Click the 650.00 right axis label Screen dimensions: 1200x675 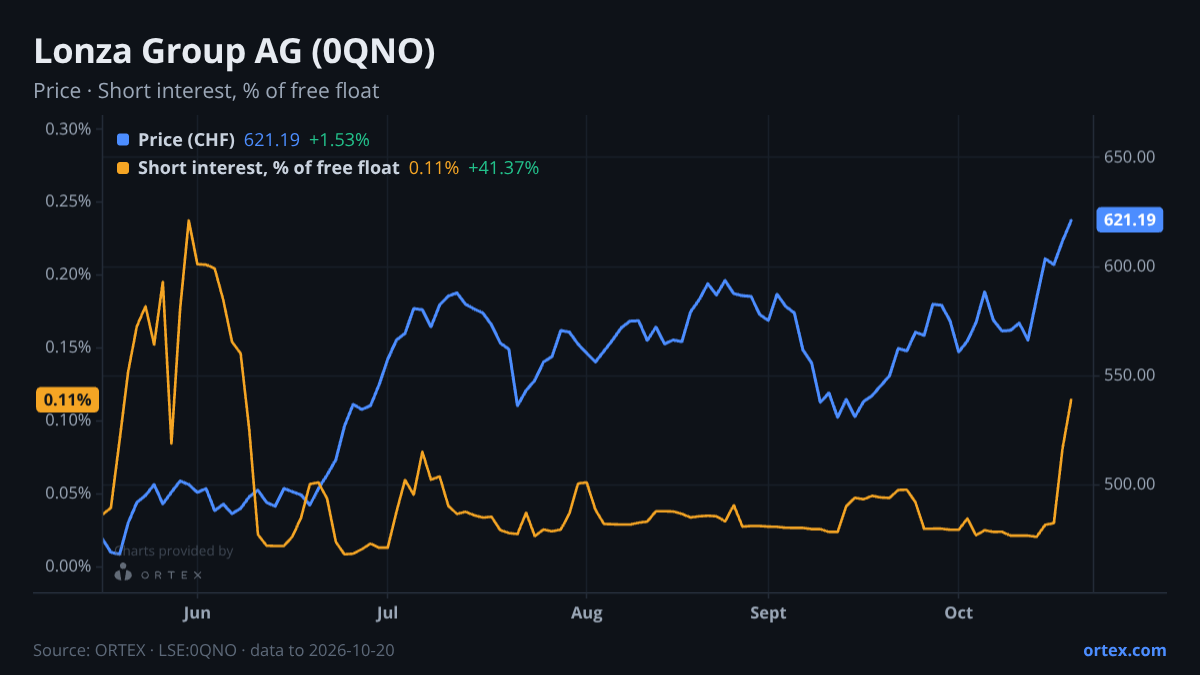click(1130, 157)
